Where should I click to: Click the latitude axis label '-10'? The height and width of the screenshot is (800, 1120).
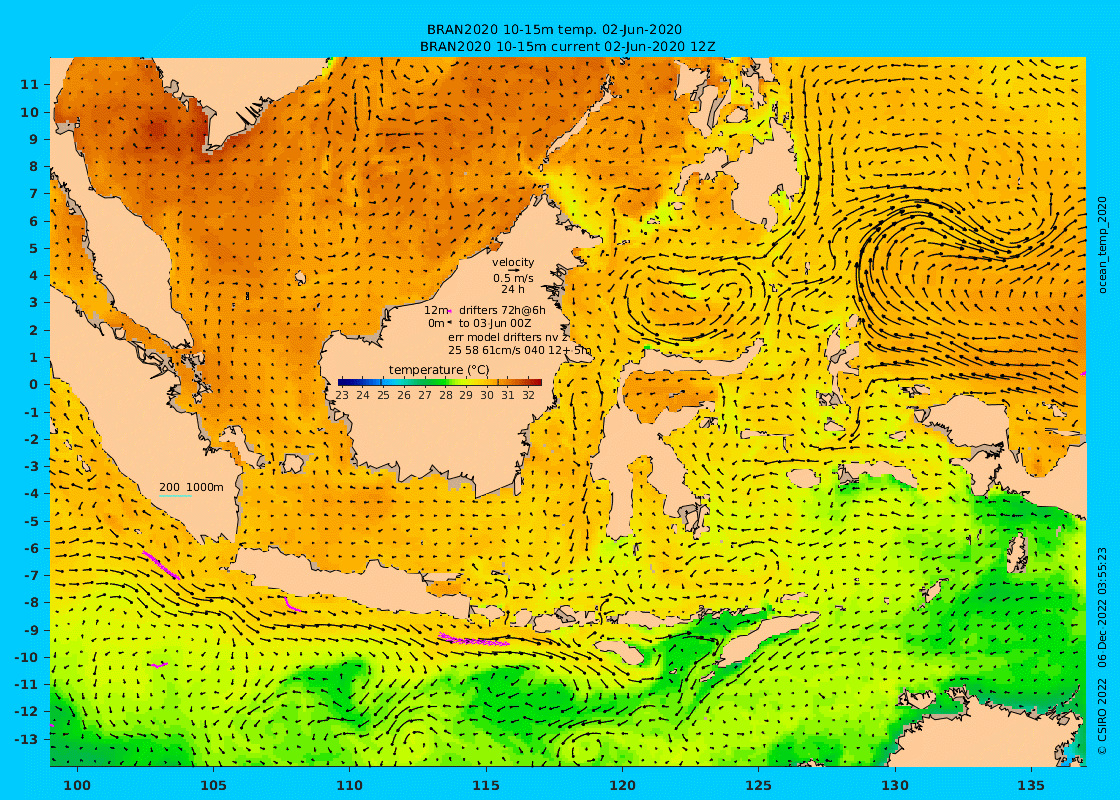(x=27, y=657)
